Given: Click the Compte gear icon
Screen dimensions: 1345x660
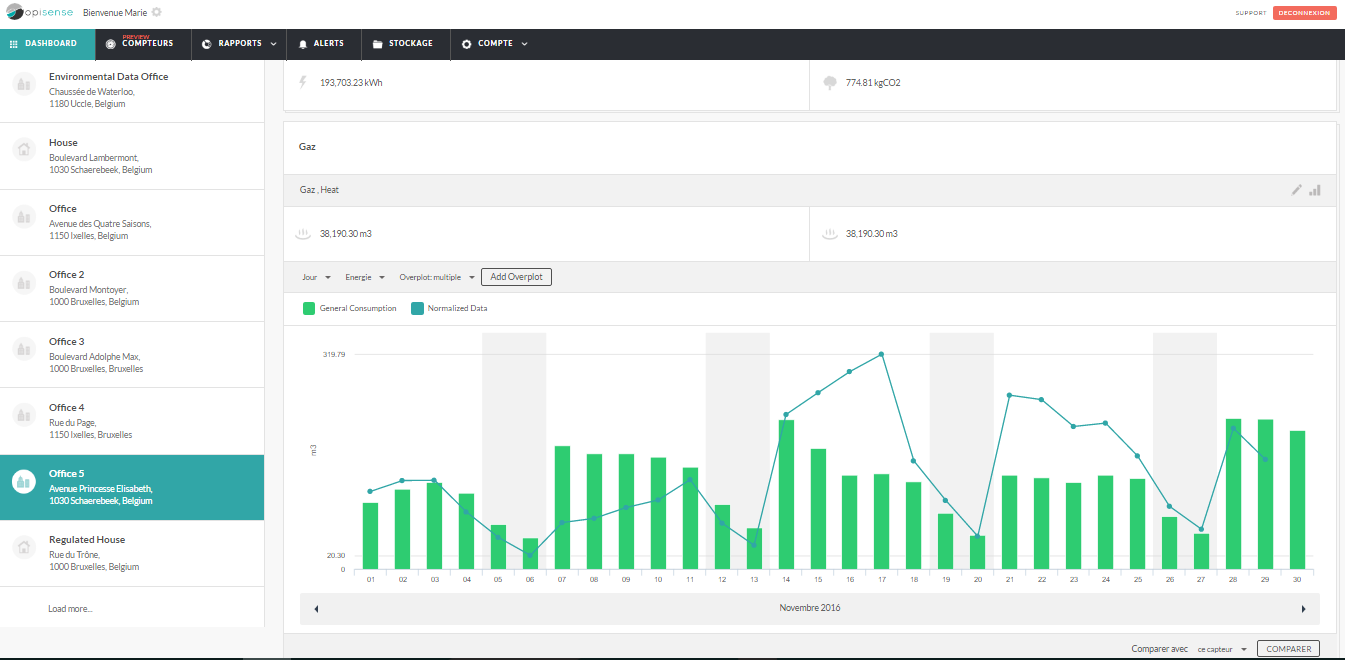Looking at the screenshot, I should click(x=467, y=44).
